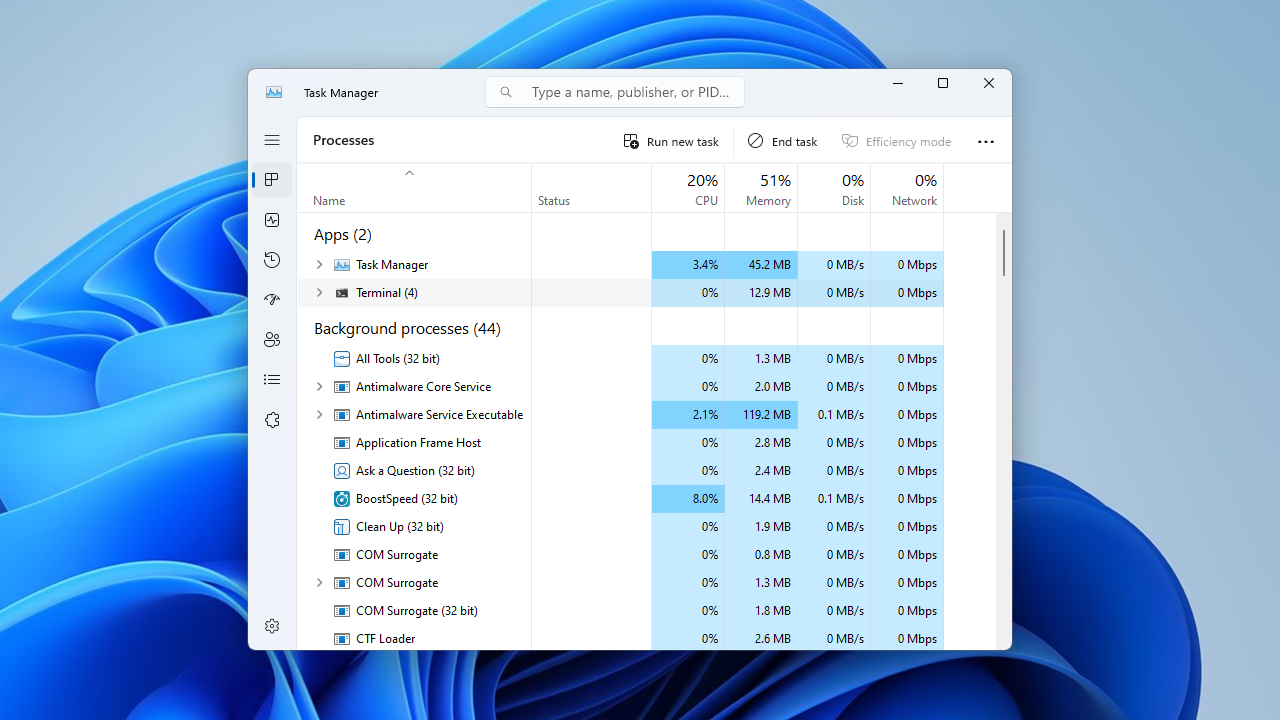This screenshot has width=1280, height=720.
Task: Click the process list vertical scrollbar
Action: pyautogui.click(x=1004, y=253)
